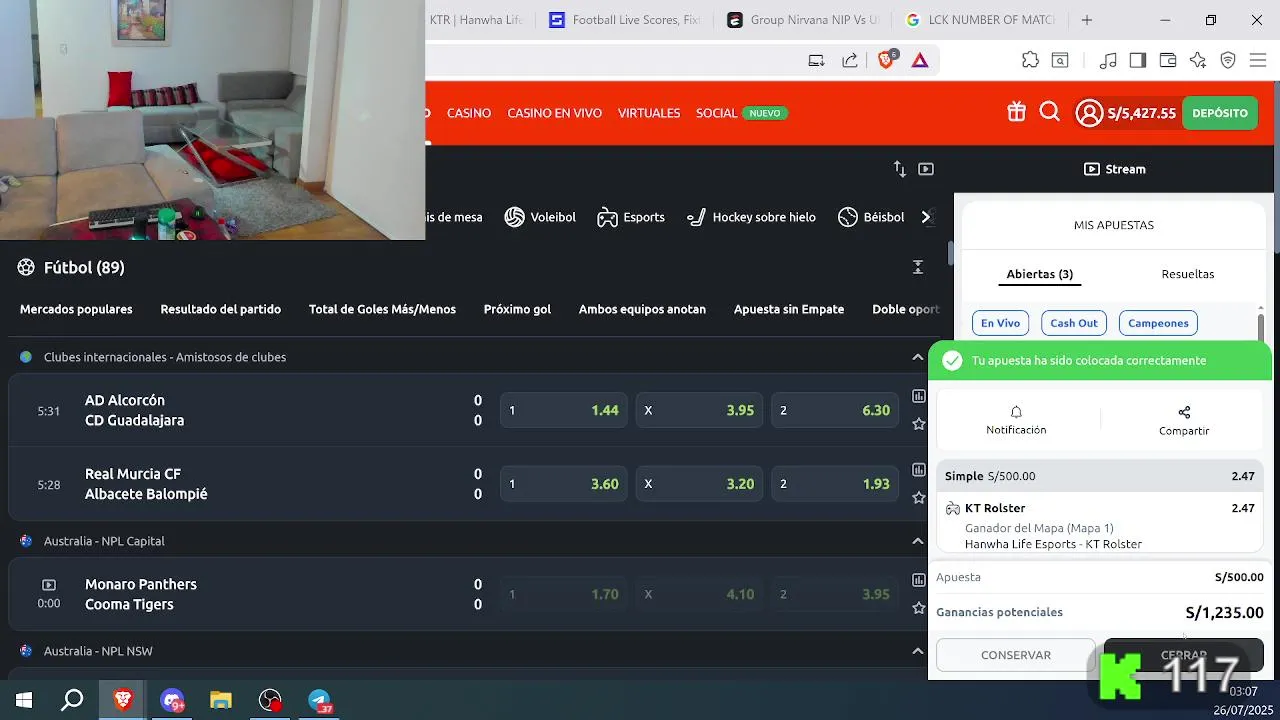
Task: Switch to Abiertas (3) tab
Action: [1040, 274]
